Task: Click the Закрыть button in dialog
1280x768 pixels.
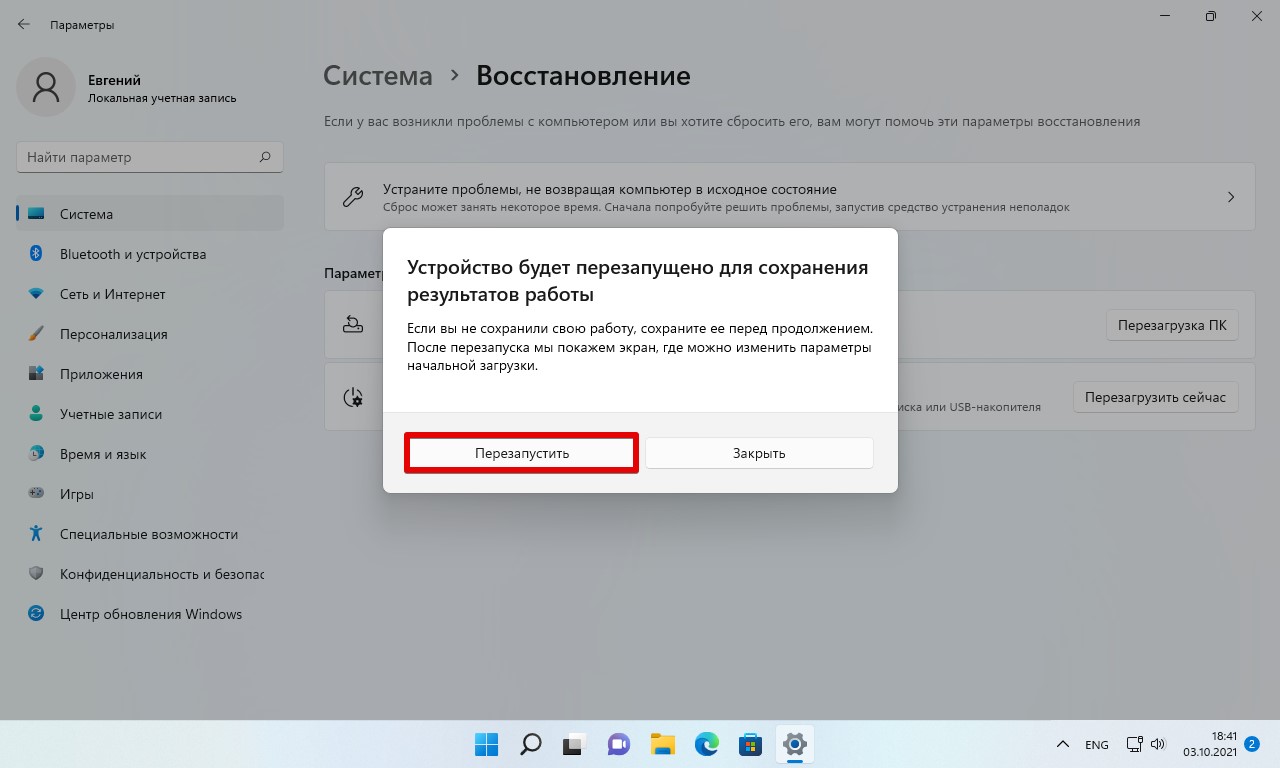Action: 759,453
